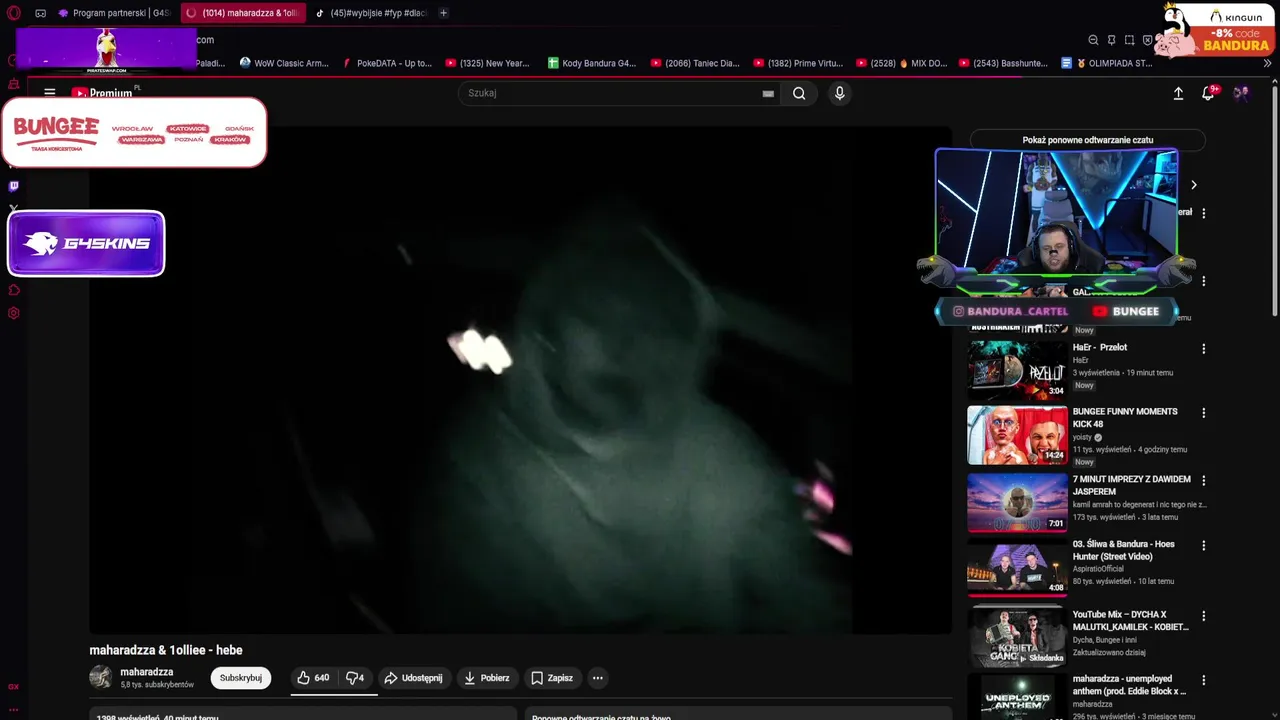Screen dimensions: 1280x720
Task: Dislike the video with thumbs down
Action: pos(355,678)
